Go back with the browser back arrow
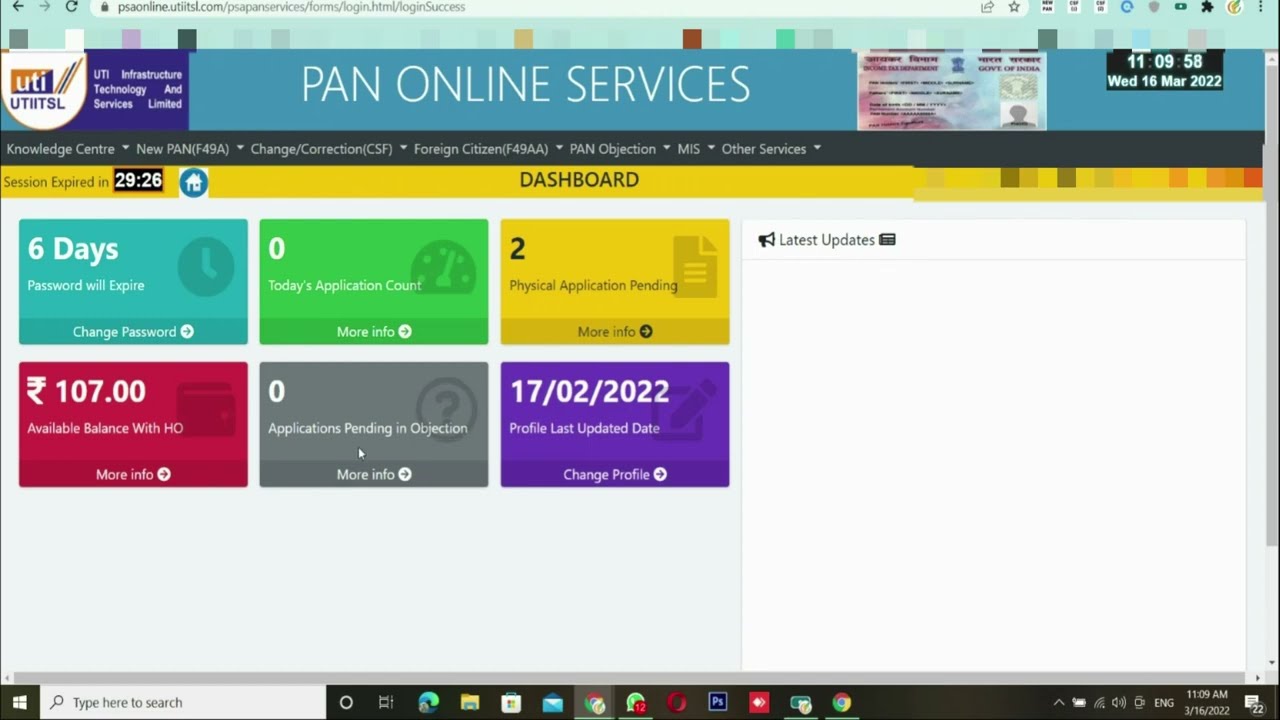Image resolution: width=1280 pixels, height=720 pixels. [18, 7]
